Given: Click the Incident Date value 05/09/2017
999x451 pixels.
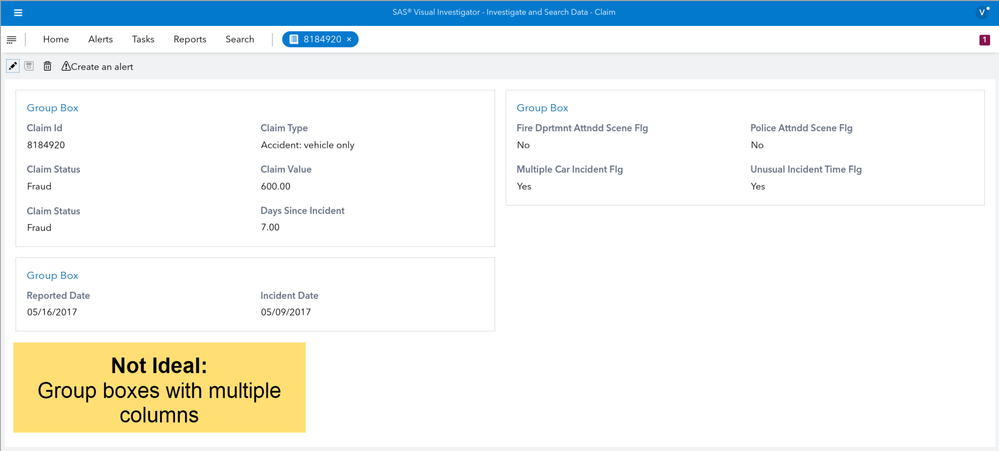Looking at the screenshot, I should (286, 312).
